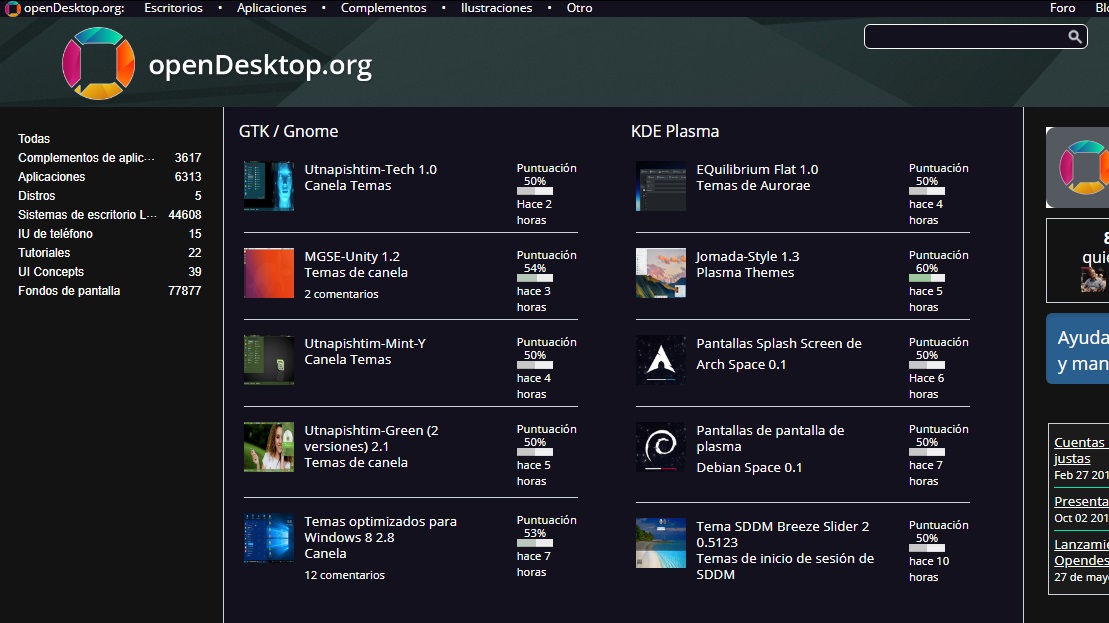Click the Debian Space swirl icon

pos(661,447)
